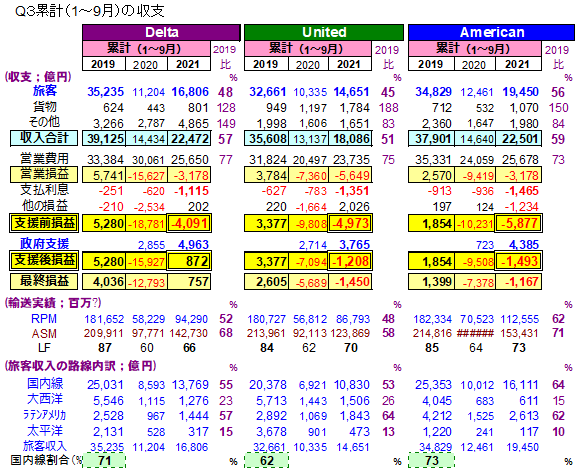Screen dimensions: 583x476
Task: Select United 2021 最終損益 cell -1,450
Action: pos(350,282)
